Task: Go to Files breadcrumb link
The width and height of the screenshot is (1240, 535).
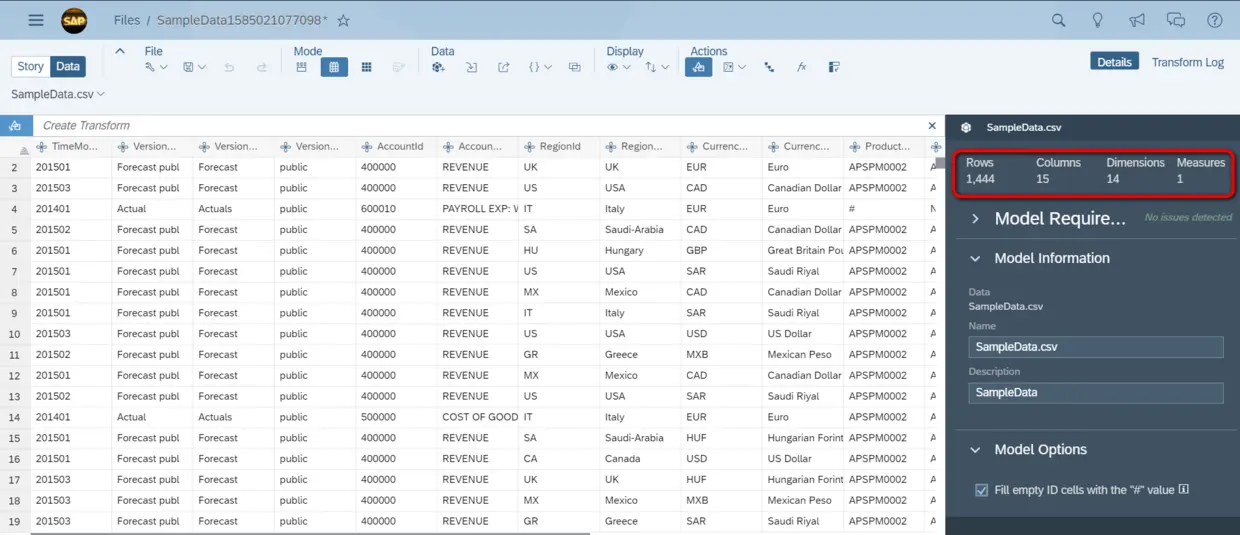Action: tap(127, 20)
